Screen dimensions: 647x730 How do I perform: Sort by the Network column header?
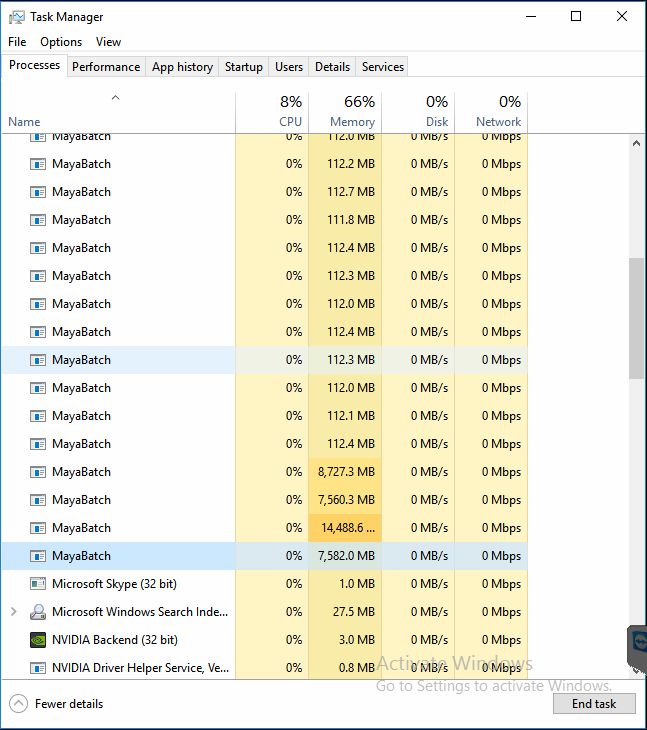[491, 112]
